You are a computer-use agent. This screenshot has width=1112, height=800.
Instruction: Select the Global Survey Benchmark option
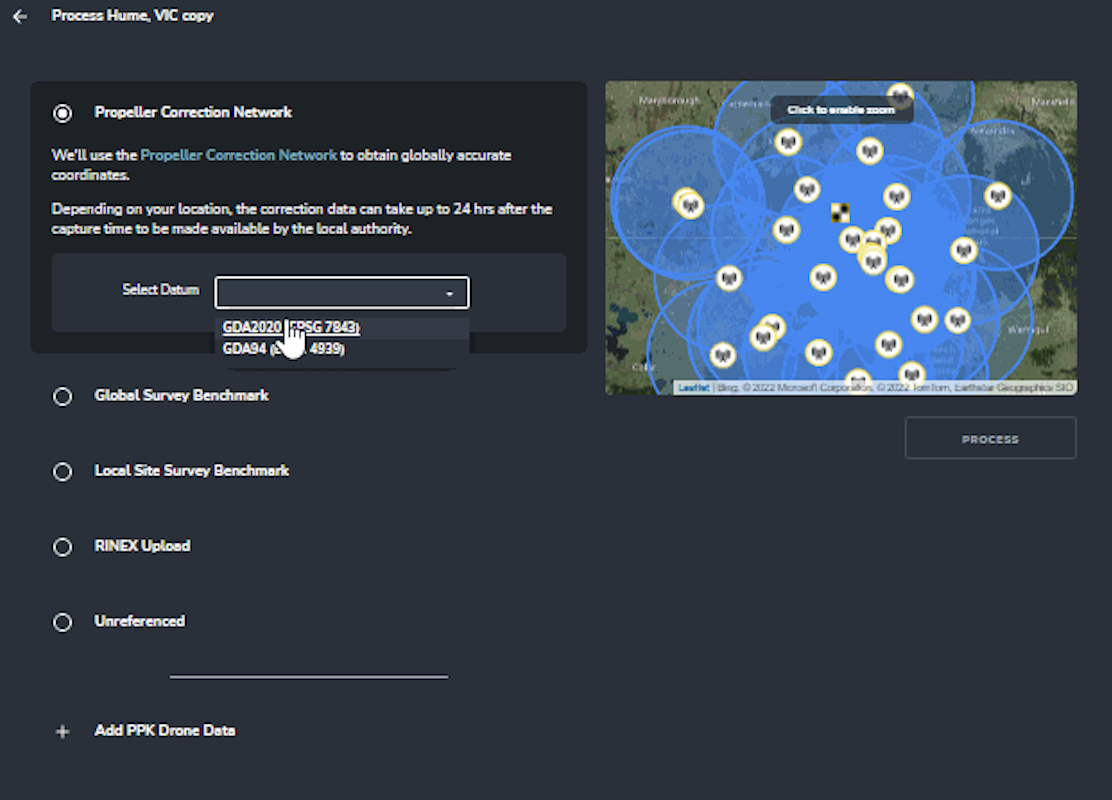[62, 396]
